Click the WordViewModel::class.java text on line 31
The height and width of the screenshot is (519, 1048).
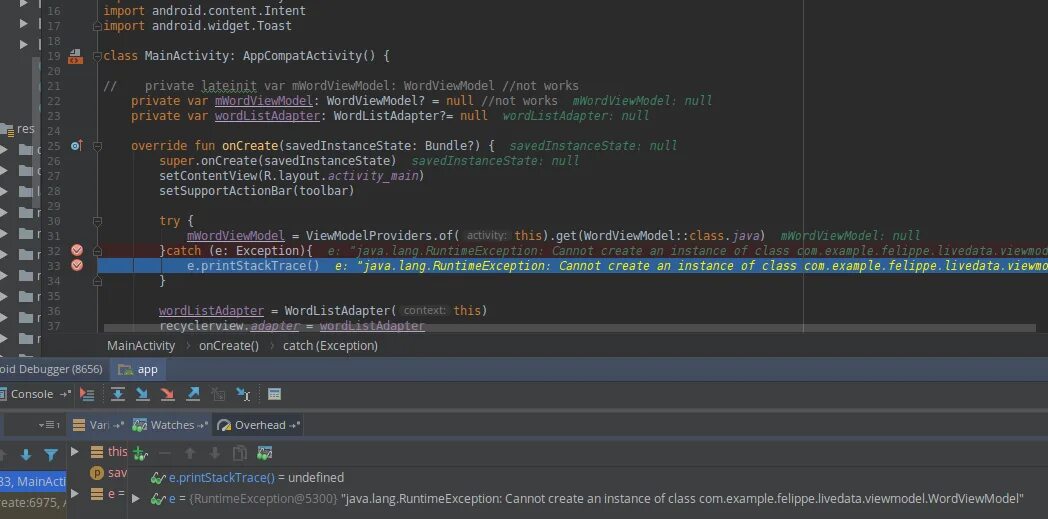(673, 236)
